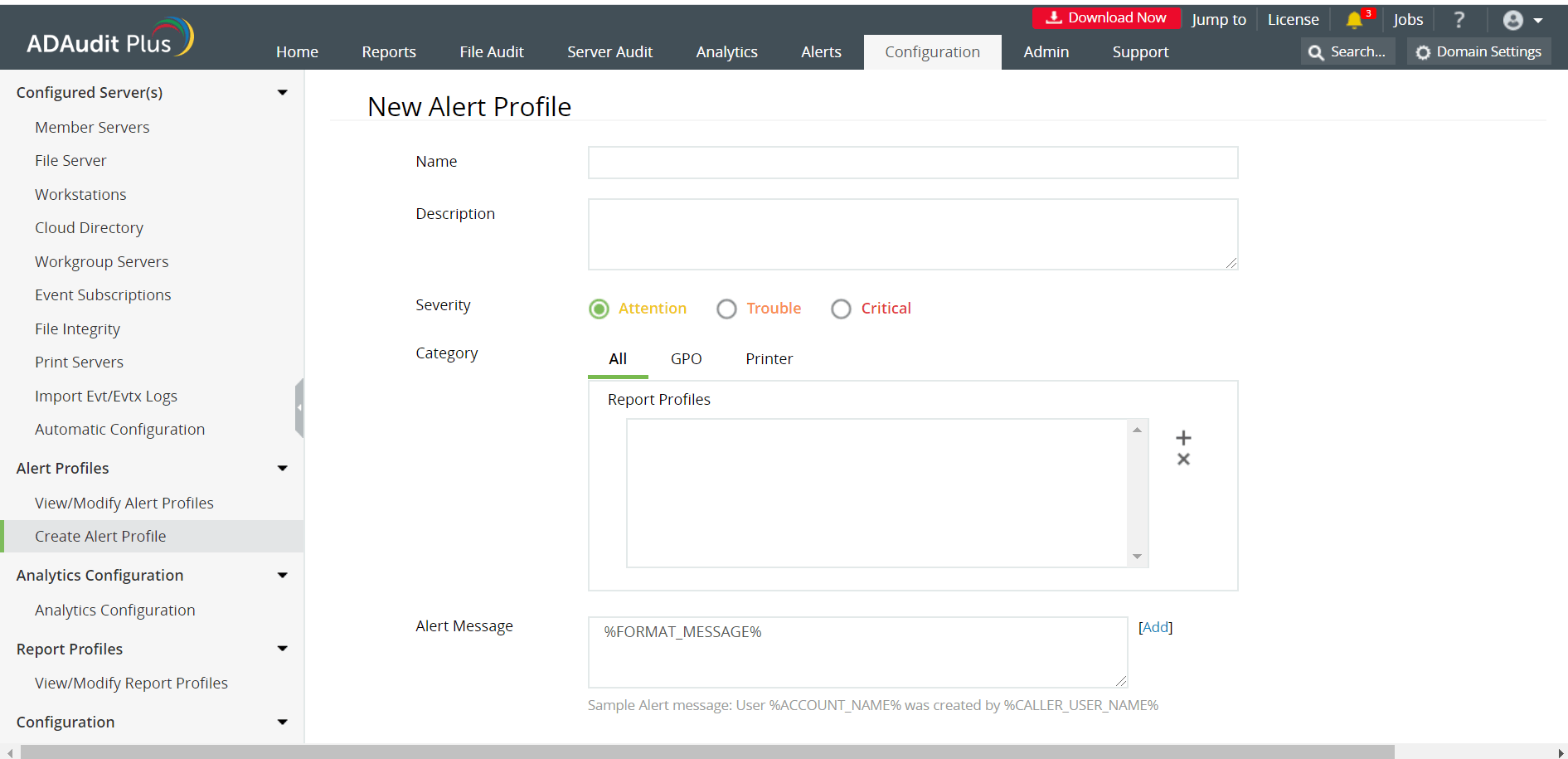Open the Admin menu

click(1046, 51)
